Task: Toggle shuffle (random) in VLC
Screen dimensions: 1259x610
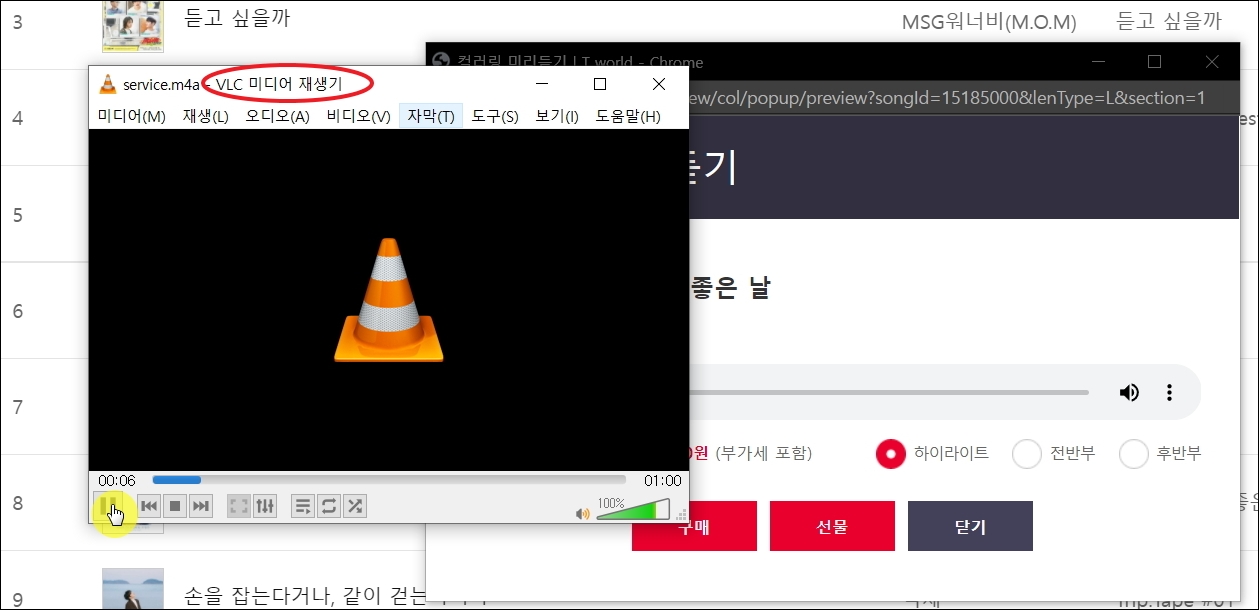Action: (x=355, y=506)
